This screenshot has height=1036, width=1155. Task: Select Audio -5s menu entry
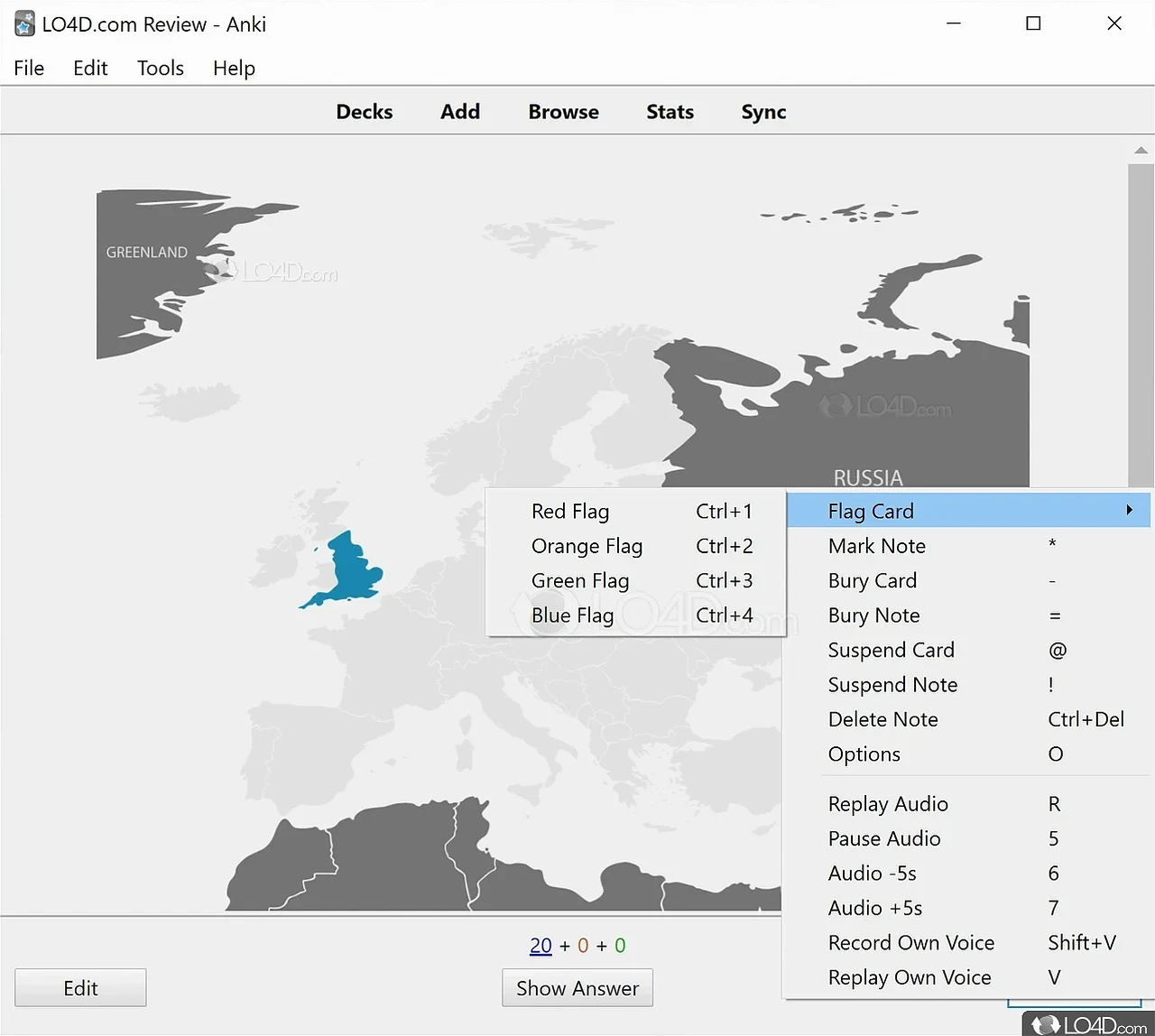point(969,874)
